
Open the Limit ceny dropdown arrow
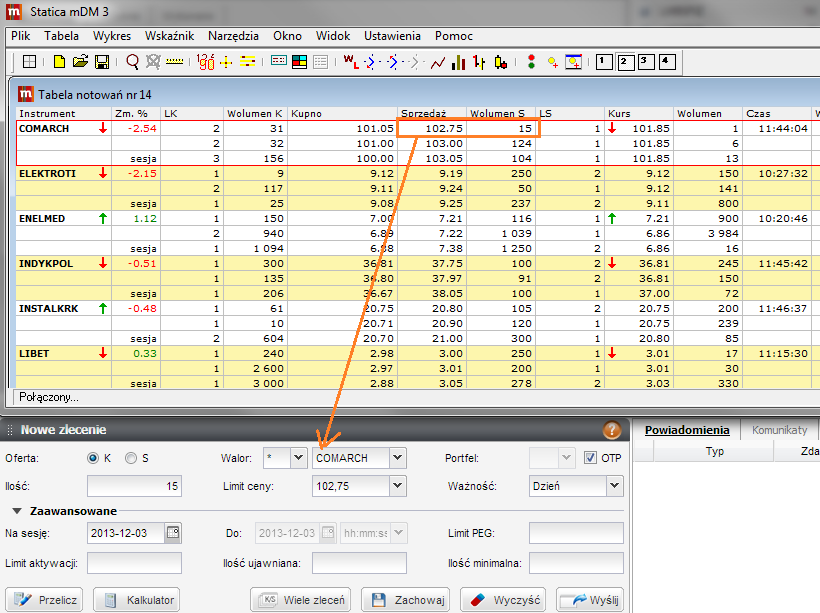397,486
